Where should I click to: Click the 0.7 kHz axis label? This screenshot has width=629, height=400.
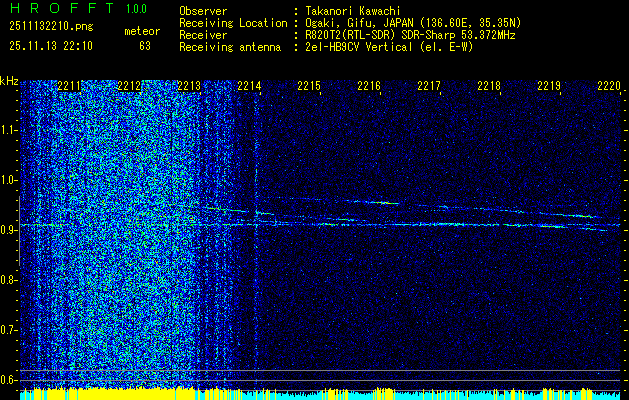click(x=8, y=330)
